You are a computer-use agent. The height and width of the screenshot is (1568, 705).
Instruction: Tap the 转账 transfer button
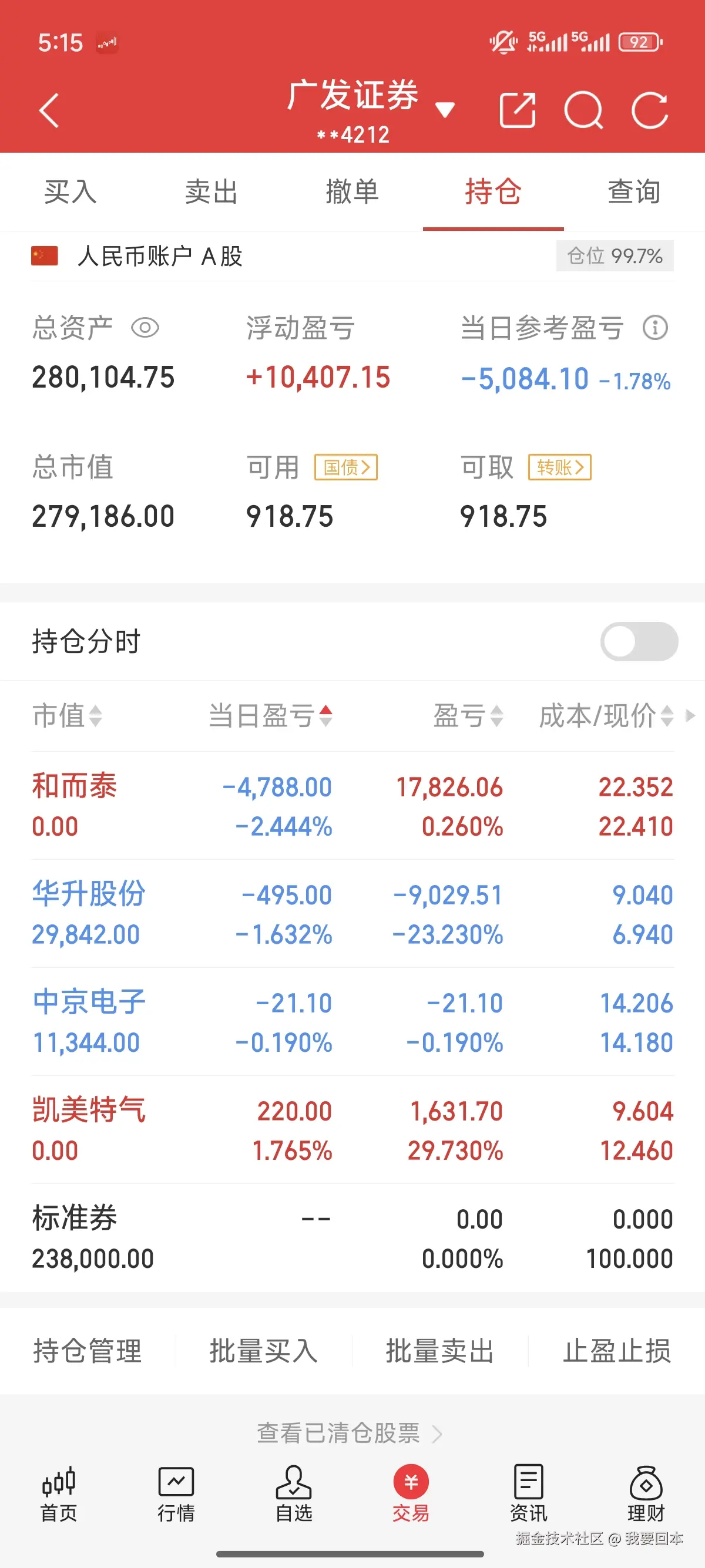pos(559,467)
